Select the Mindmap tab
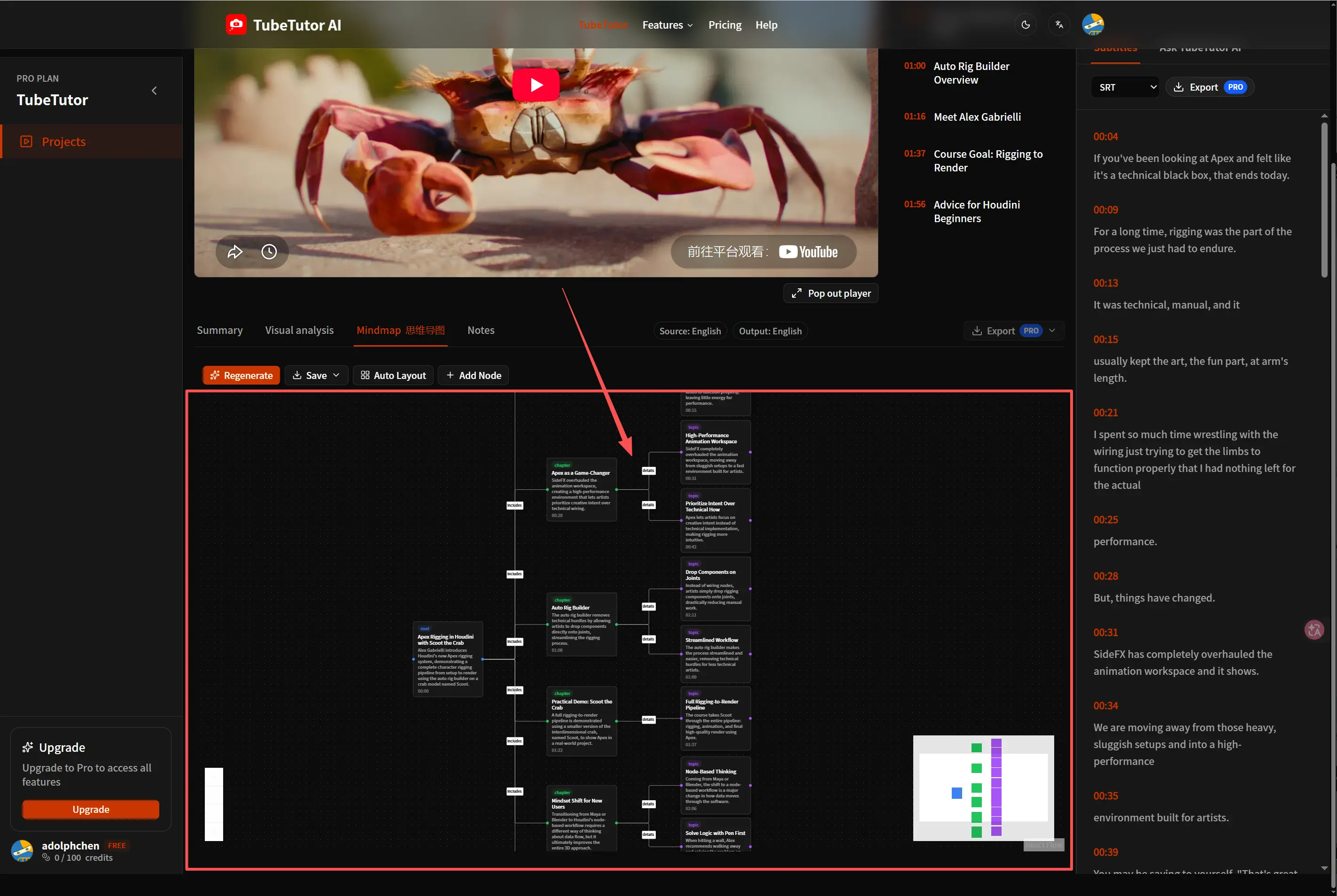The image size is (1337, 896). click(401, 330)
